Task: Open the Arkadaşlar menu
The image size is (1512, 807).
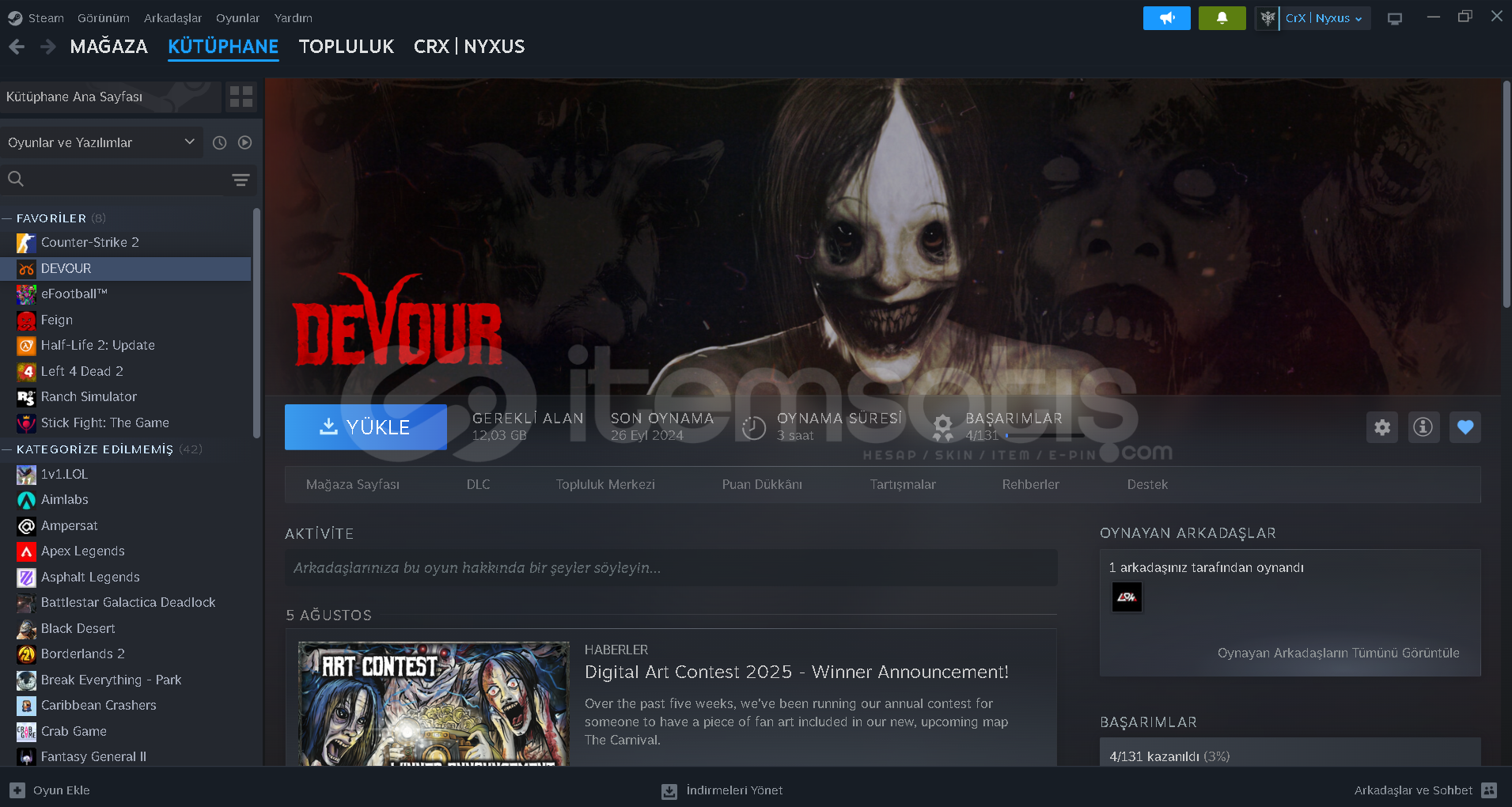Action: coord(172,18)
